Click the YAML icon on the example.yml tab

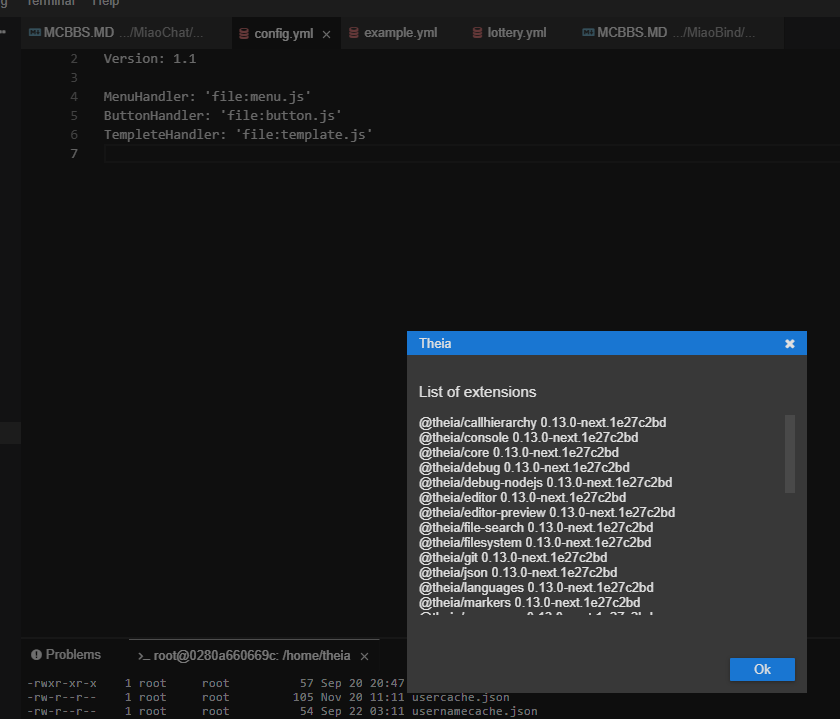tap(352, 32)
